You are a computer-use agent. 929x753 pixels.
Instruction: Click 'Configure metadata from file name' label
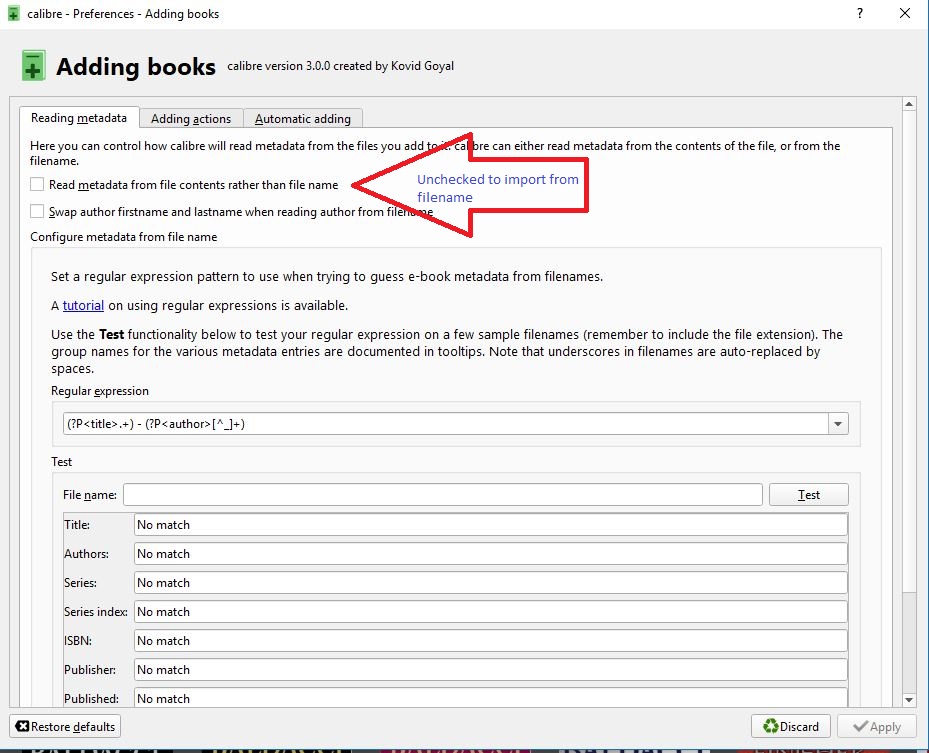(x=124, y=236)
